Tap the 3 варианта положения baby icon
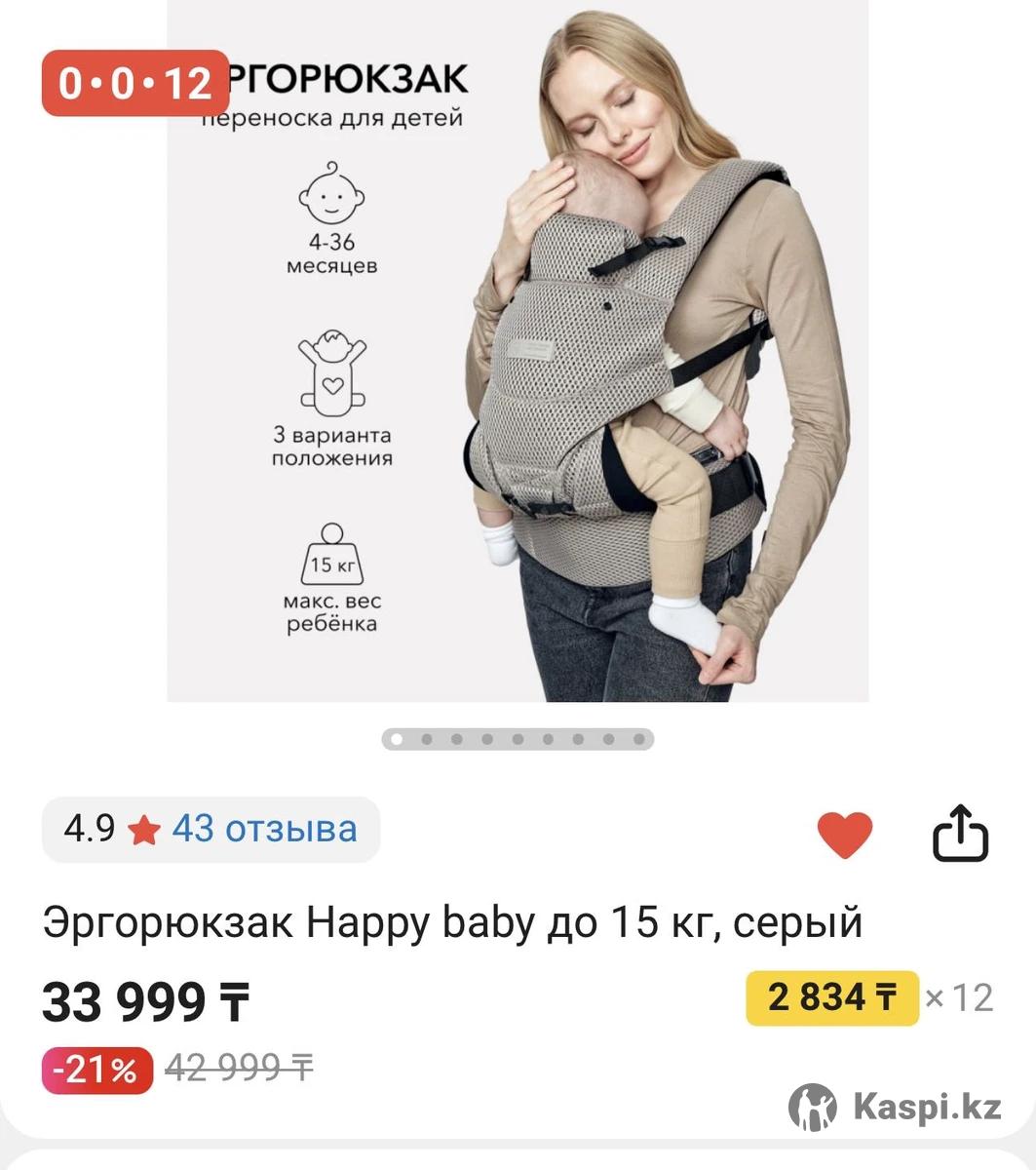Image resolution: width=1036 pixels, height=1170 pixels. 332,372
